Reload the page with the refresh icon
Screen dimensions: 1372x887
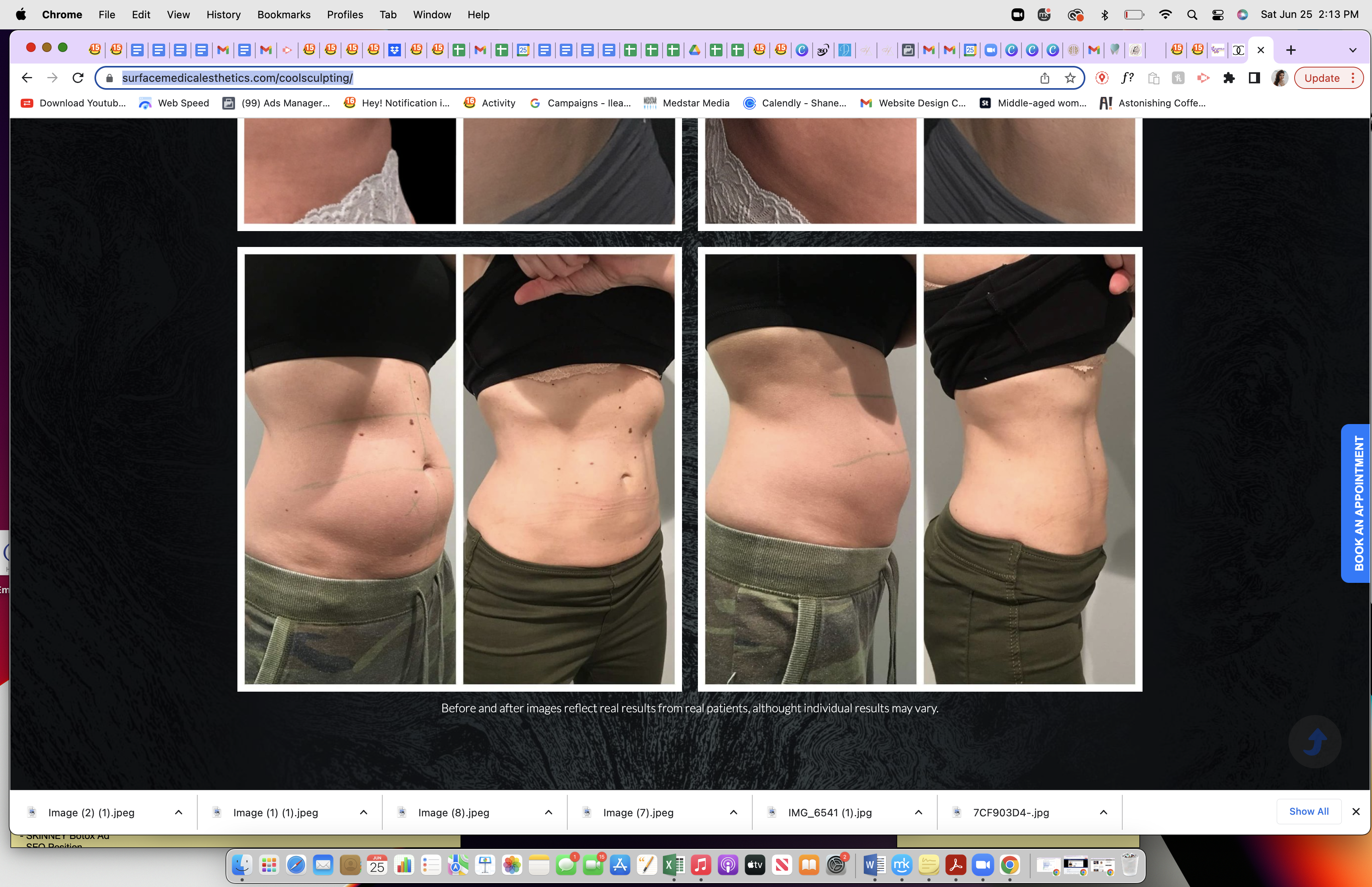(x=78, y=78)
